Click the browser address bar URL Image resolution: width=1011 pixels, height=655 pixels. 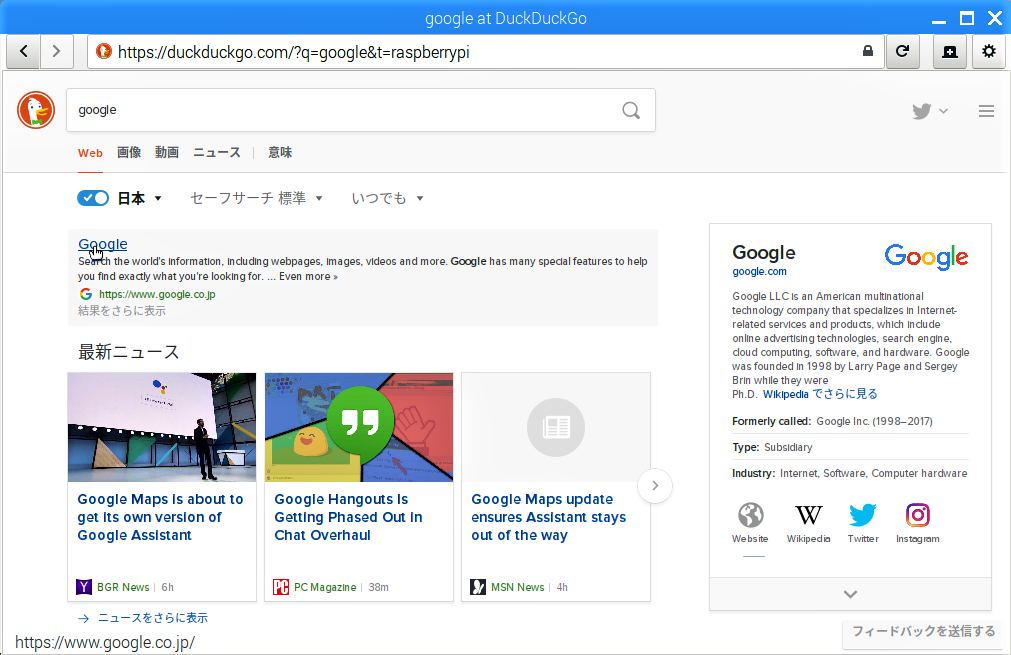pyautogui.click(x=293, y=52)
